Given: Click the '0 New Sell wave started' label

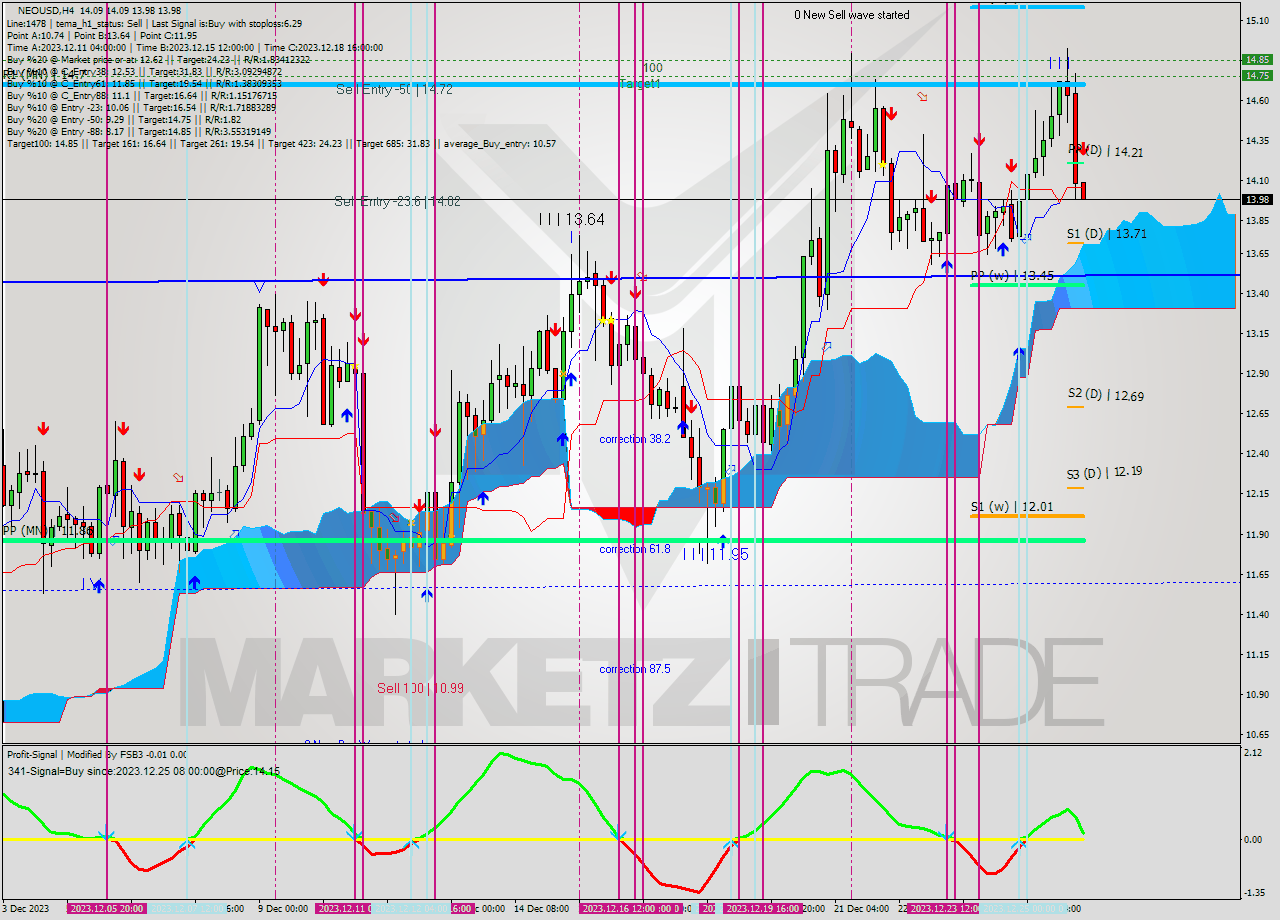Looking at the screenshot, I should point(852,15).
